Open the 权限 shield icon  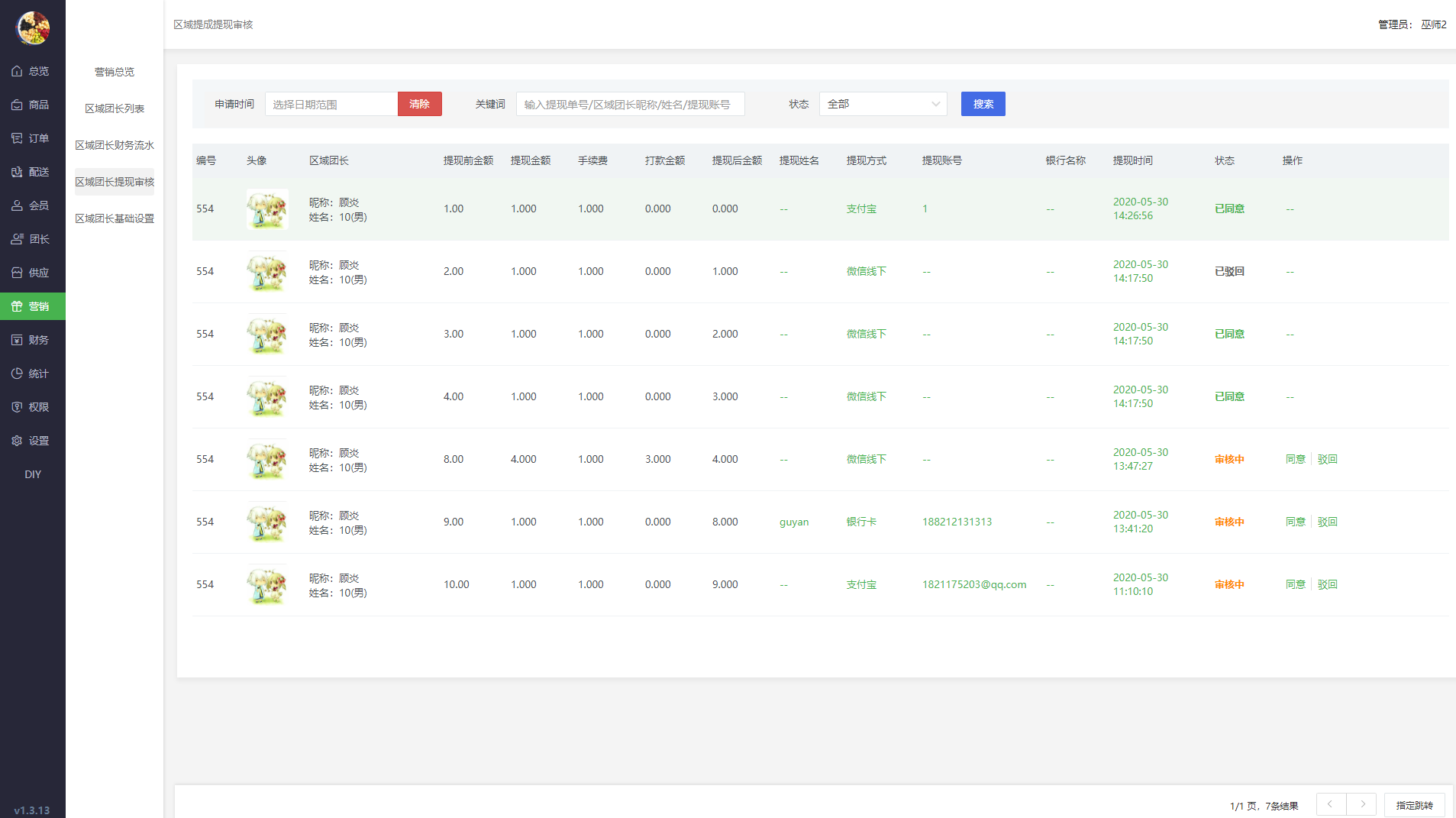(17, 407)
